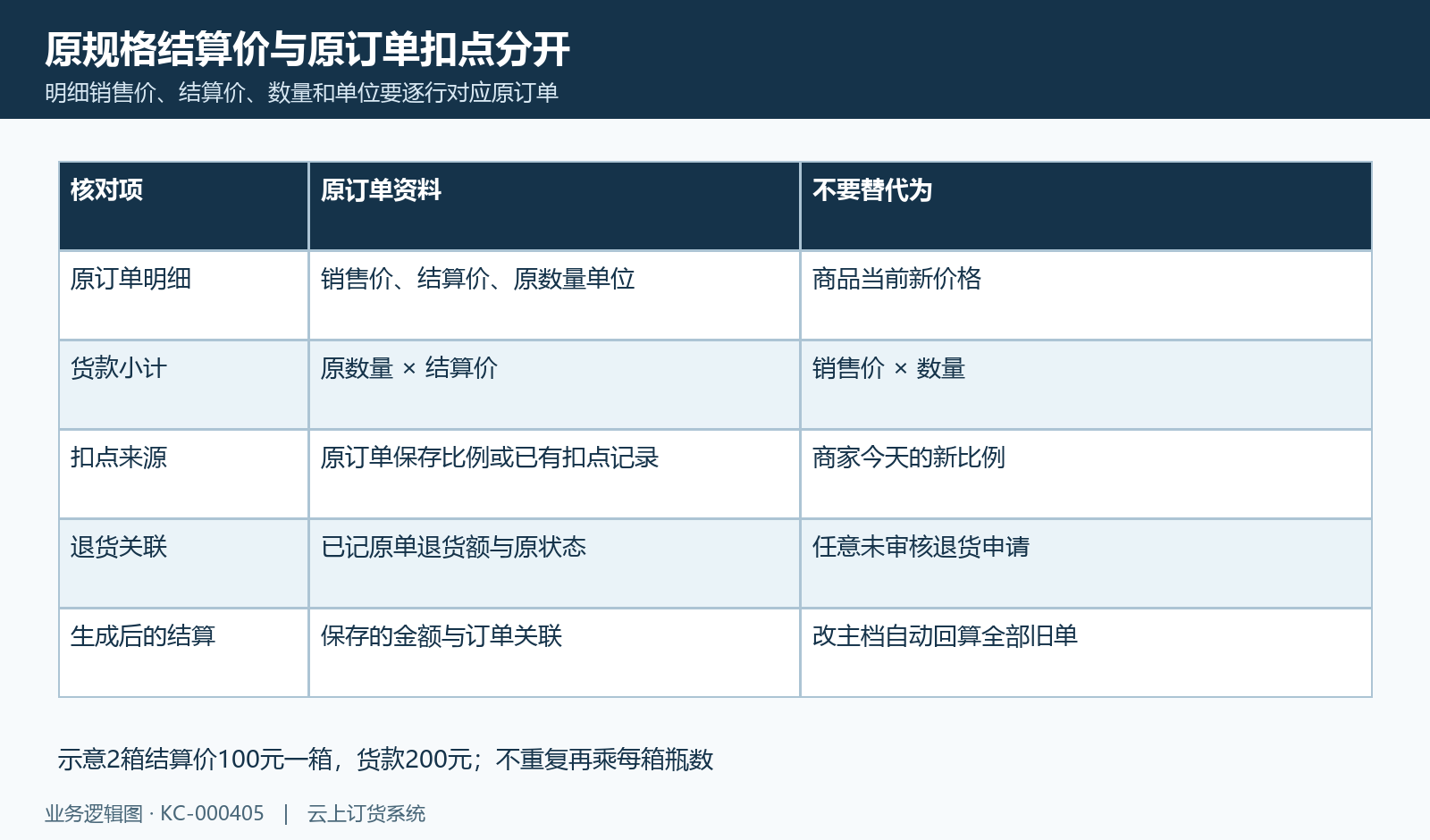The width and height of the screenshot is (1430, 840).
Task: Click the cell 任意未审核退货申请
Action: tap(1086, 564)
